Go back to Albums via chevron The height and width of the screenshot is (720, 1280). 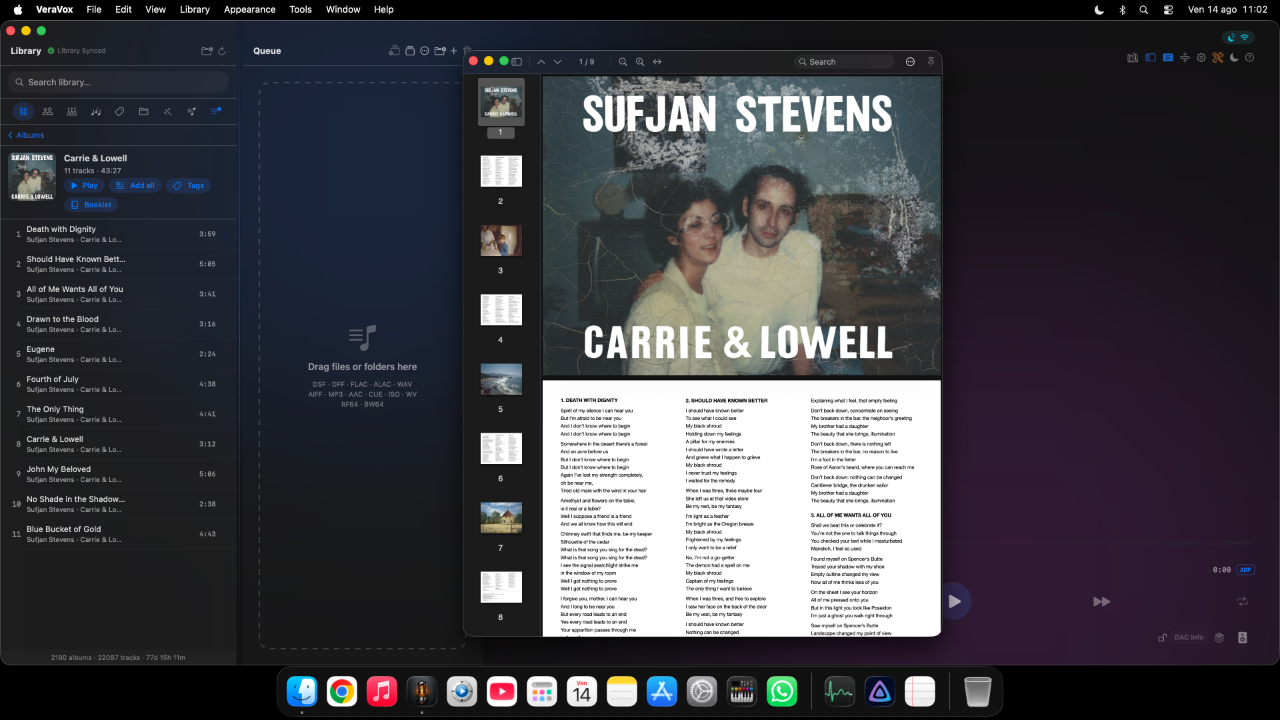(26, 135)
